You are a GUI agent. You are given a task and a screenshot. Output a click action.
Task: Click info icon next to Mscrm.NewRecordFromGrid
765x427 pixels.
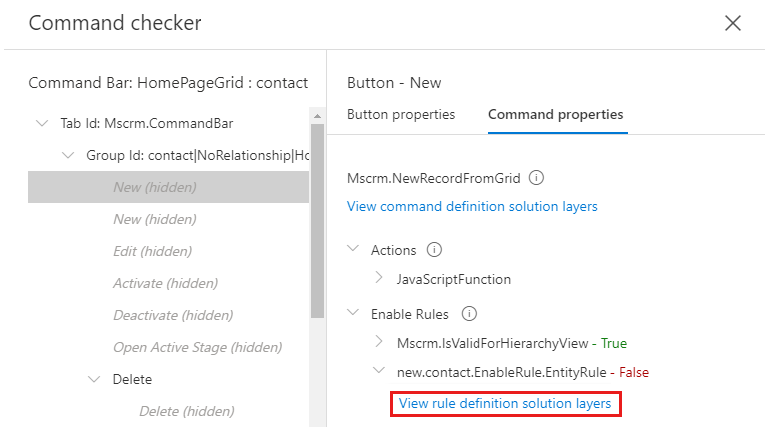pyautogui.click(x=537, y=178)
